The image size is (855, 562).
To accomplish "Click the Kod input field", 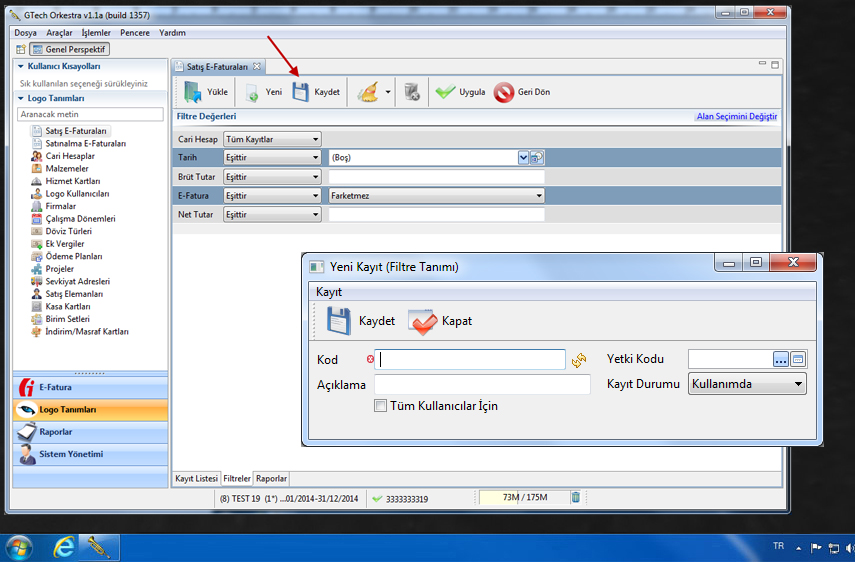I will 470,360.
